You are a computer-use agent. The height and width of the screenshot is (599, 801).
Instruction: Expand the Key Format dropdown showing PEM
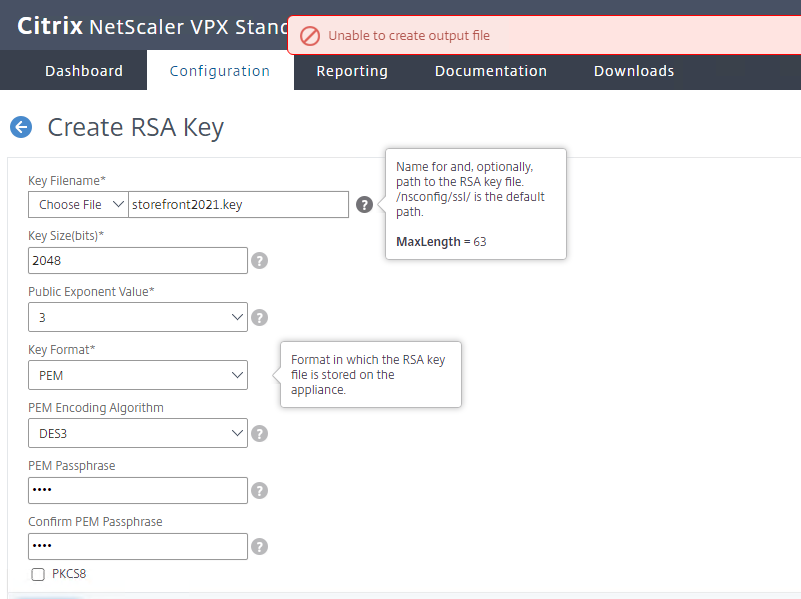(137, 375)
